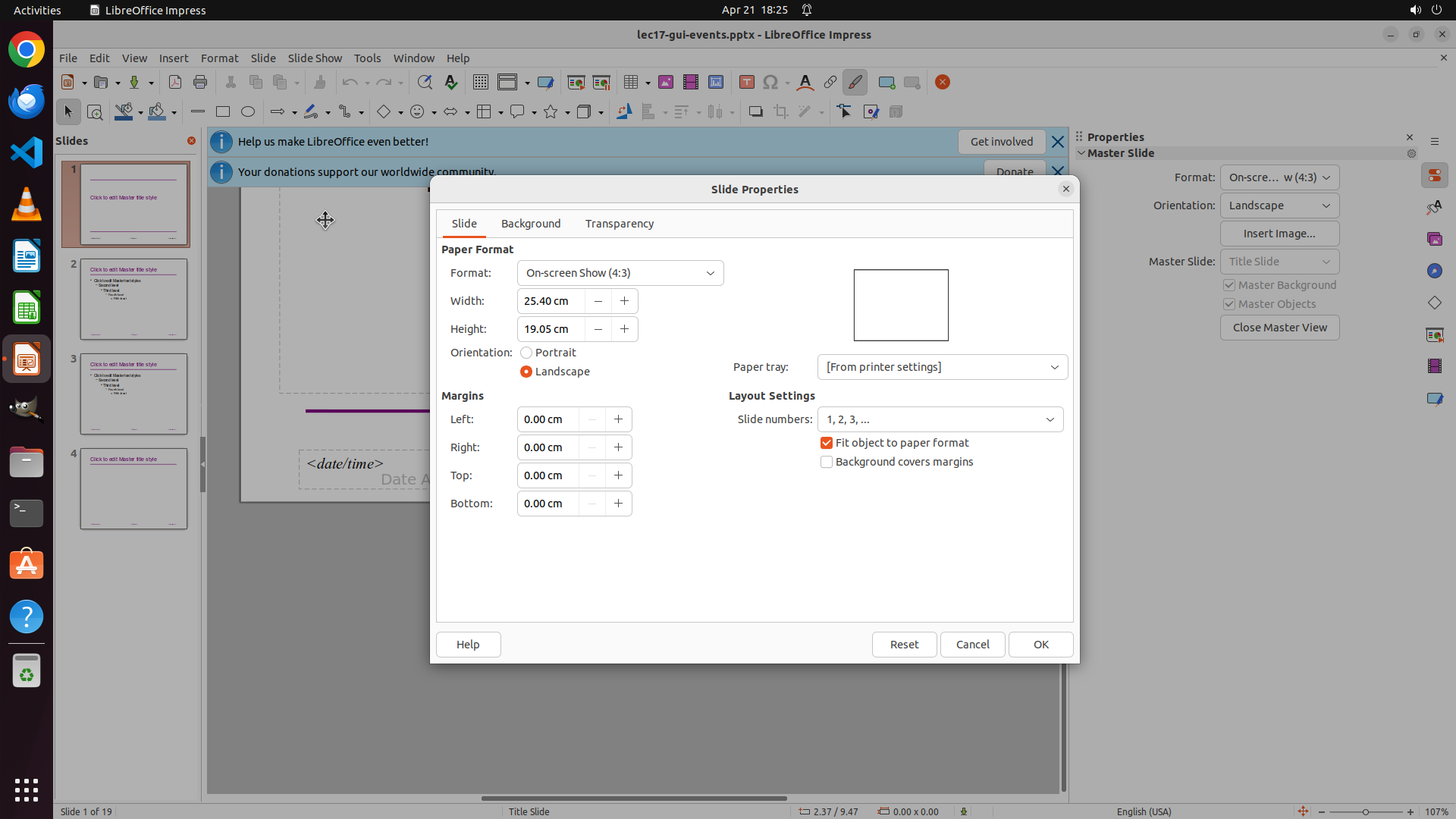Select the Ellipse shape tool

248,111
